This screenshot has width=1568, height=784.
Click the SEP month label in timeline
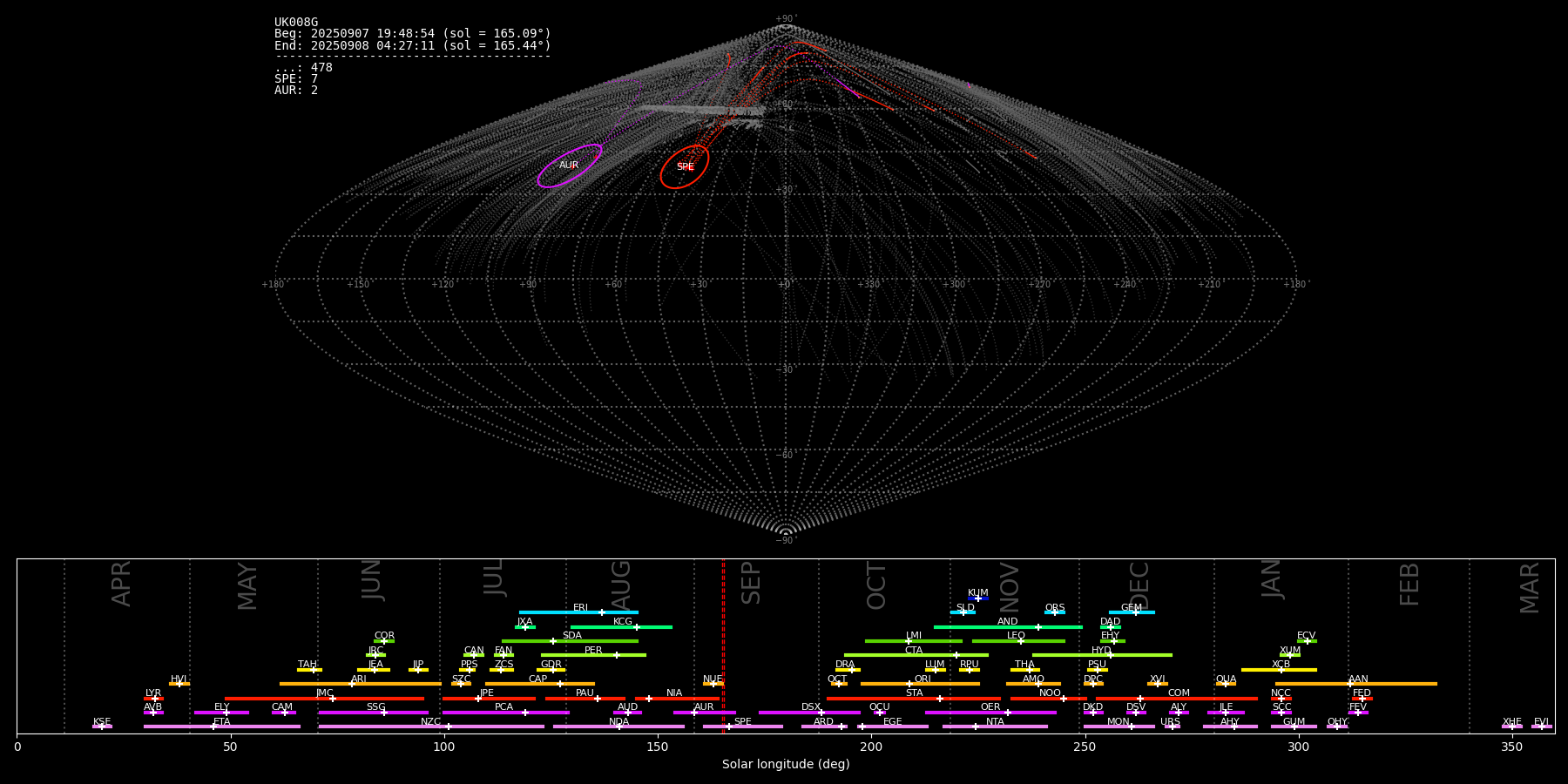751,583
